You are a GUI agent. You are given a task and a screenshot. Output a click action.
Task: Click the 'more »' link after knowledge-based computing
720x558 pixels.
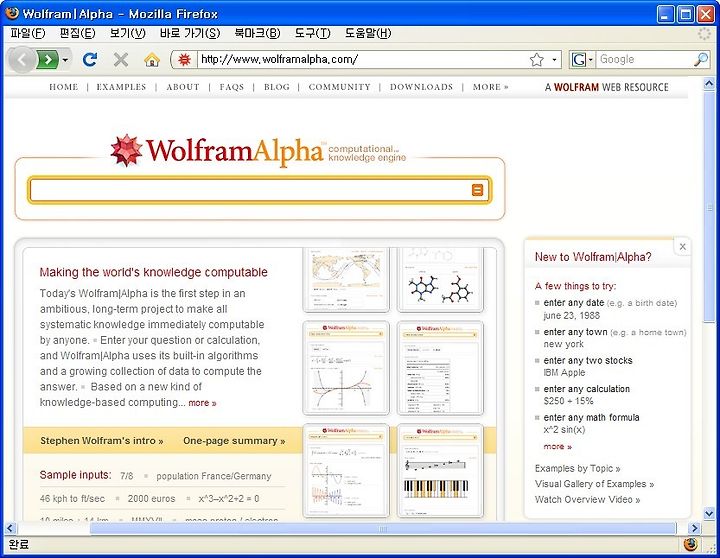(202, 403)
